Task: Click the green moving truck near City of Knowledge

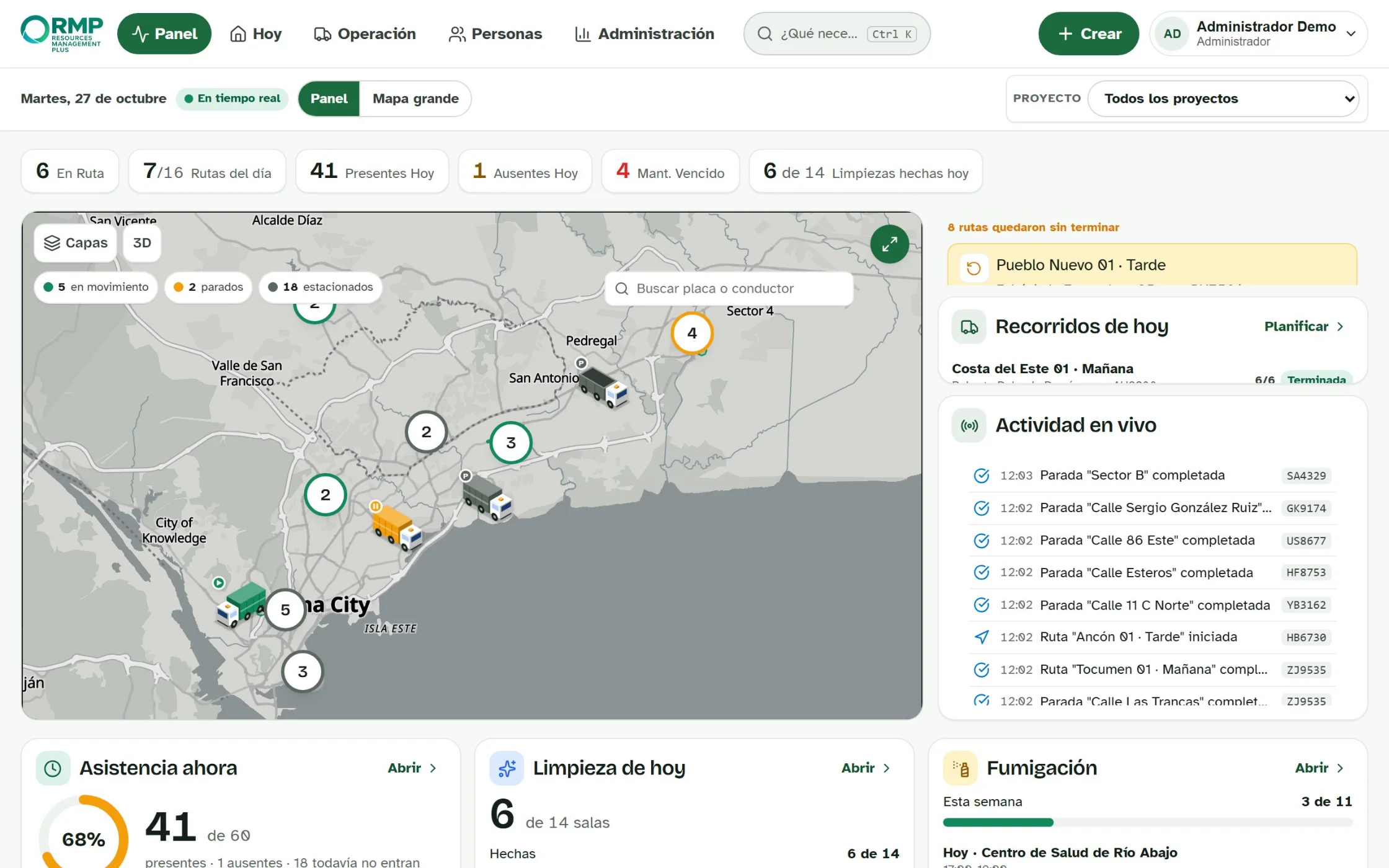Action: [x=241, y=604]
